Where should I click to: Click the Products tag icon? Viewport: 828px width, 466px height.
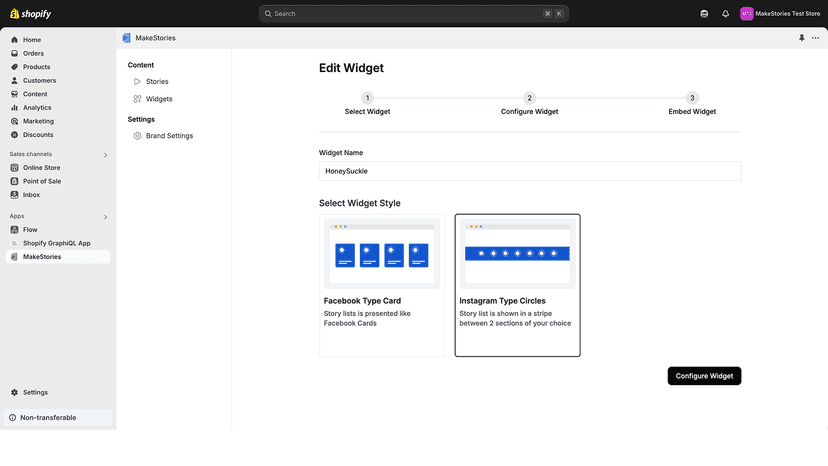14,67
